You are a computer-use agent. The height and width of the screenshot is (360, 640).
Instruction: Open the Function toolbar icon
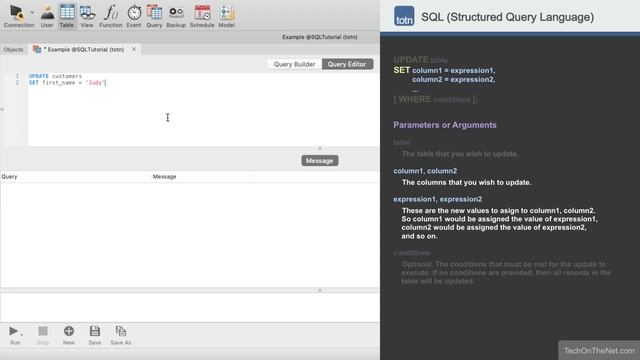tap(111, 16)
